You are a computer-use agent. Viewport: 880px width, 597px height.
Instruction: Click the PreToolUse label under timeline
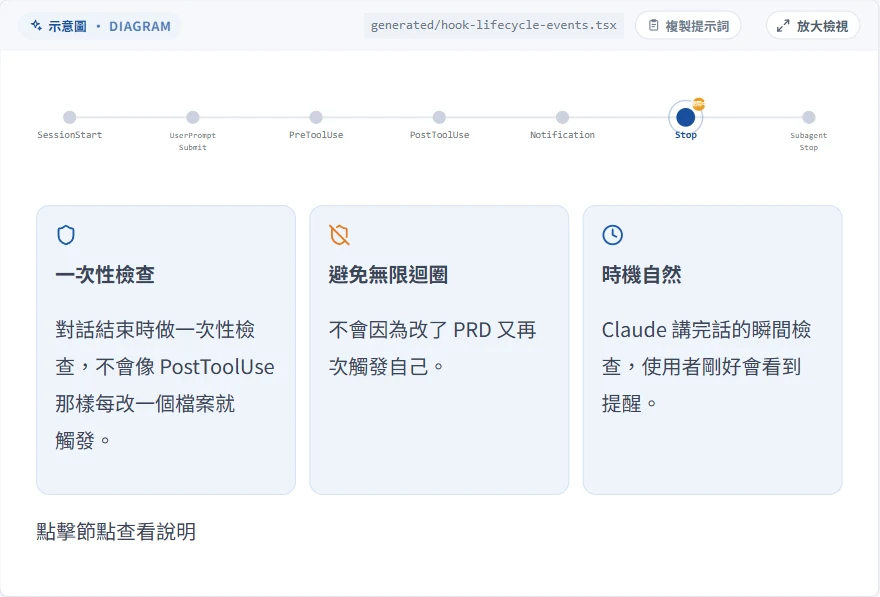tap(316, 135)
